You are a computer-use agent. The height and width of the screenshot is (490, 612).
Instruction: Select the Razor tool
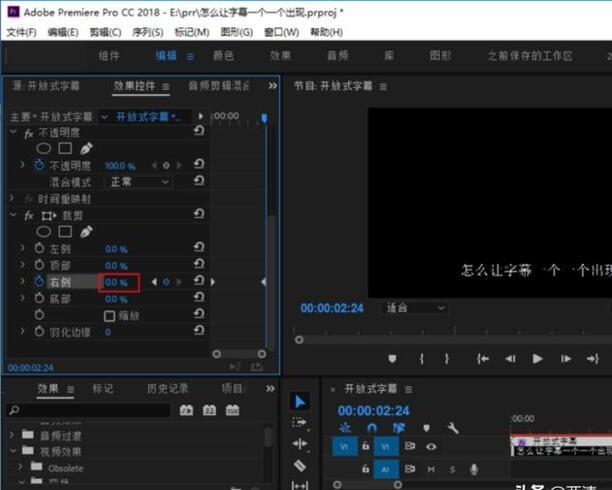tap(299, 465)
